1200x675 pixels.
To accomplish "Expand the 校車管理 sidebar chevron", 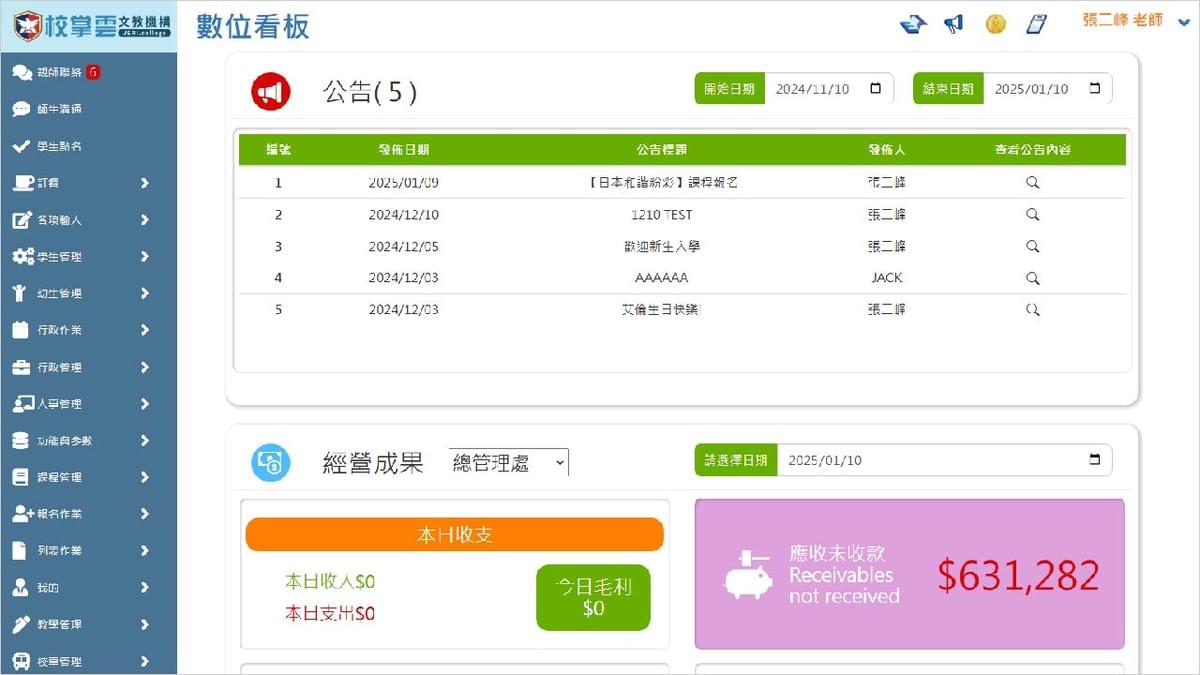I will tap(145, 661).
